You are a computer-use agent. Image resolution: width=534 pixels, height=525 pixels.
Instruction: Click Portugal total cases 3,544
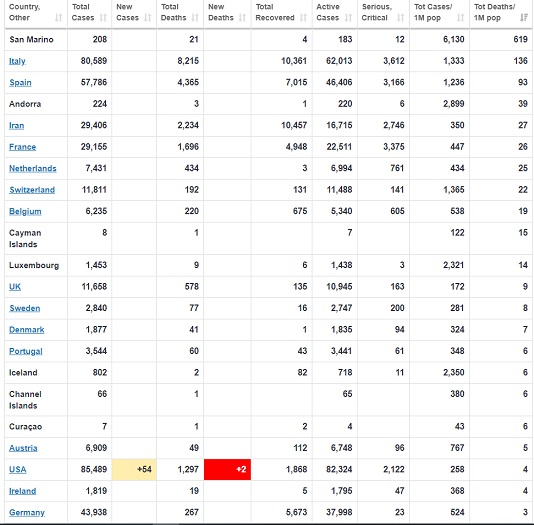96,351
